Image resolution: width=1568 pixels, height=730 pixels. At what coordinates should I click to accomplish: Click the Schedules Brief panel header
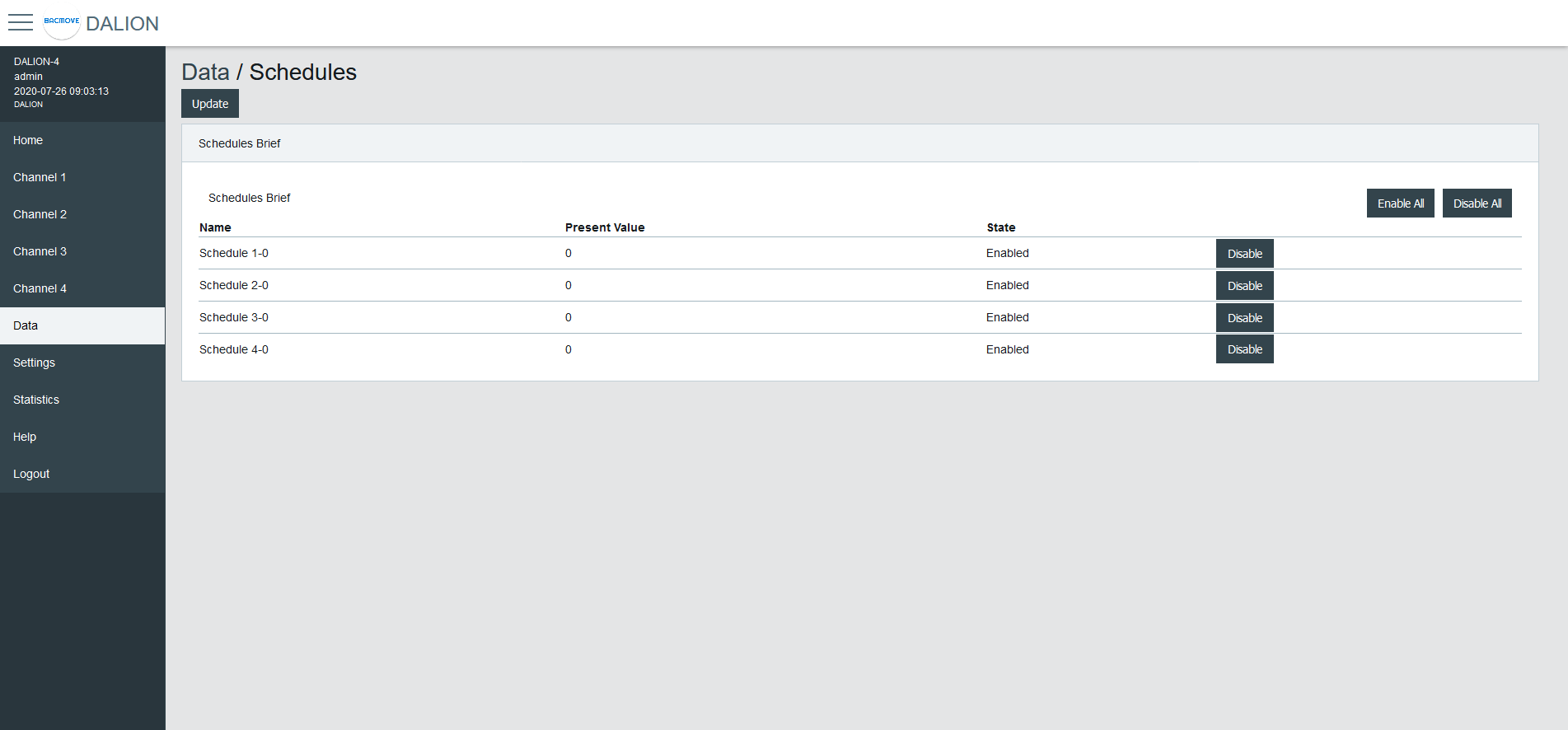[x=240, y=143]
